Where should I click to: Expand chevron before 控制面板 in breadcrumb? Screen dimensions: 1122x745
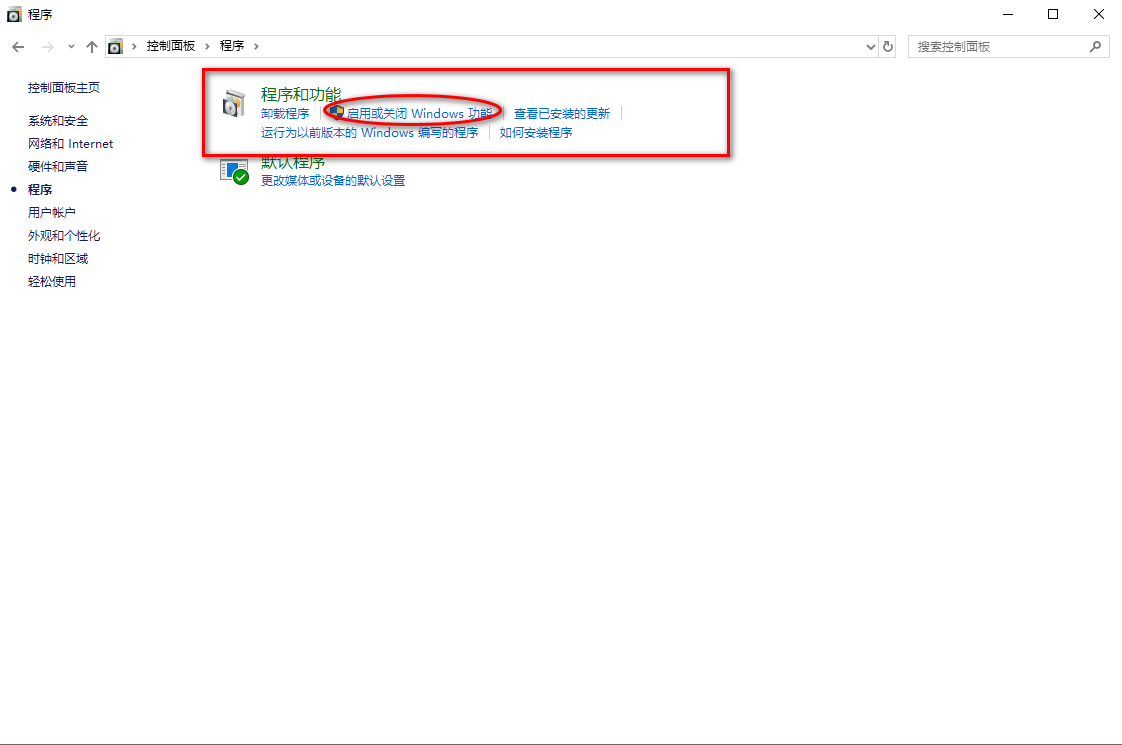coord(134,47)
